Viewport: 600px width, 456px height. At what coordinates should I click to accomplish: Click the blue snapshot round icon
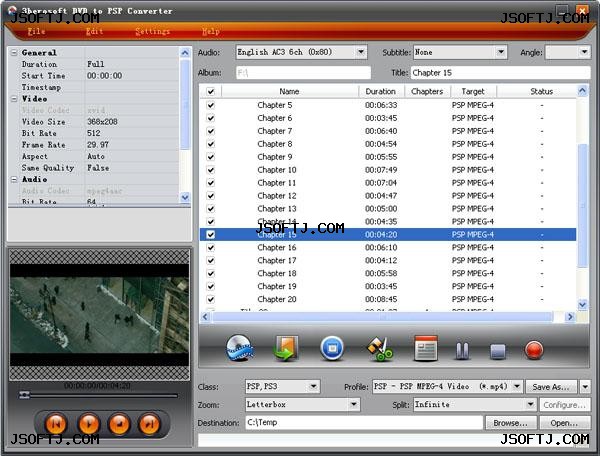pos(332,348)
